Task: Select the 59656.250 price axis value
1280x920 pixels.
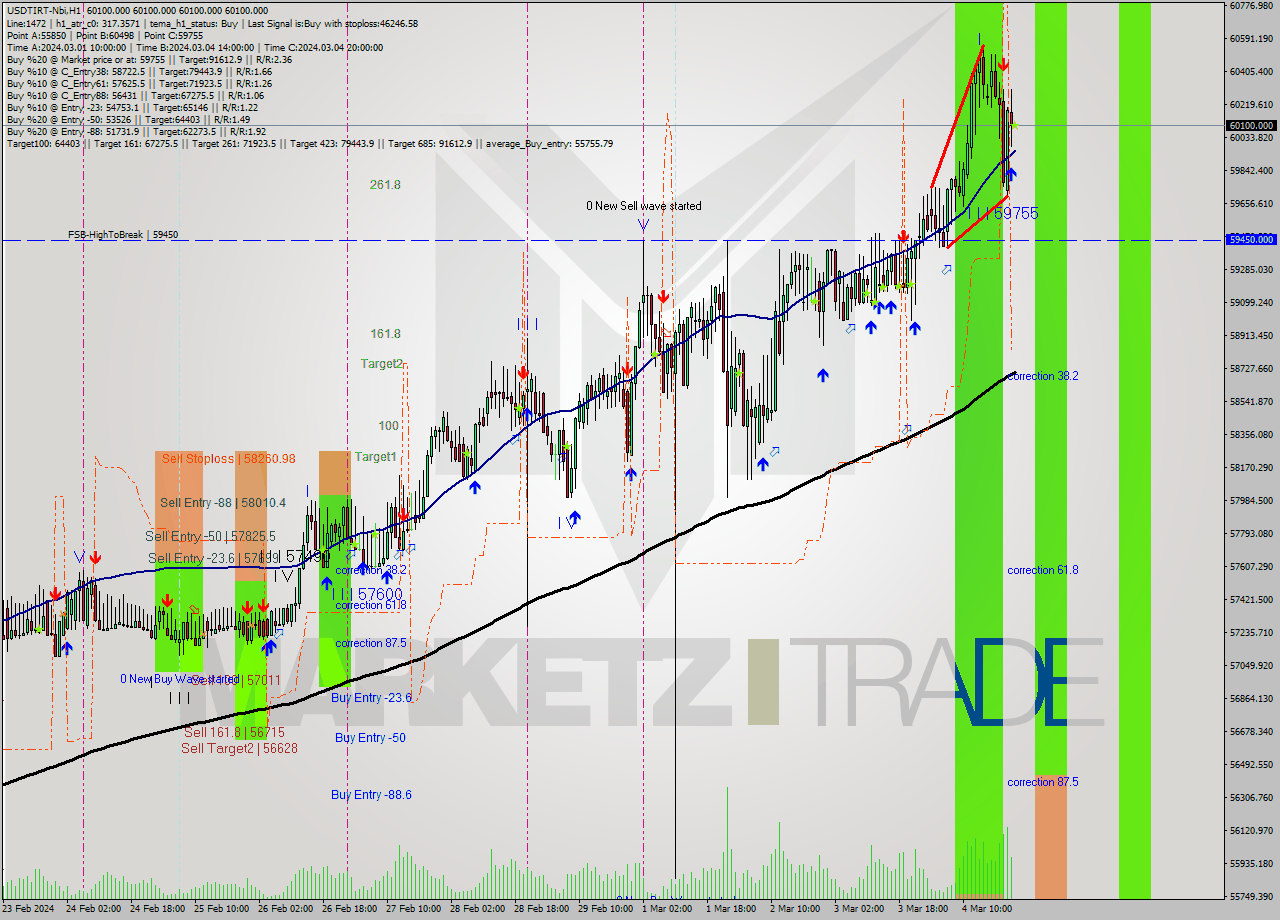Action: [x=1251, y=203]
